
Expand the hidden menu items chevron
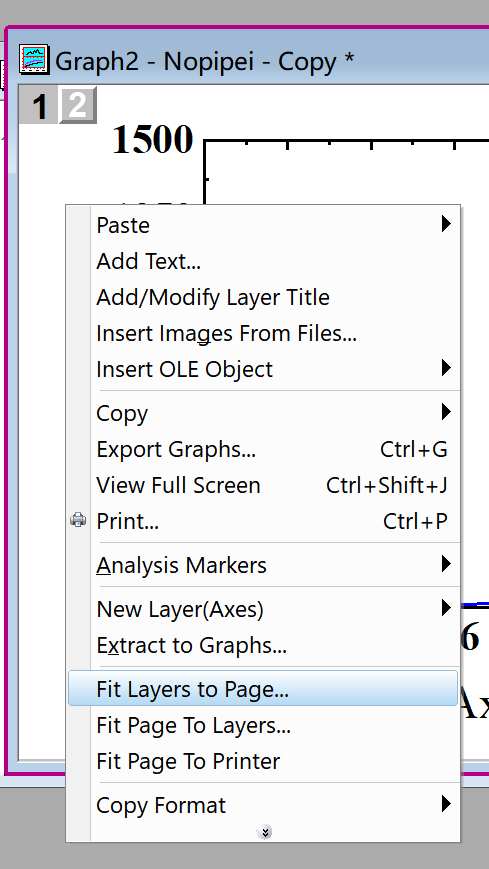(x=265, y=832)
